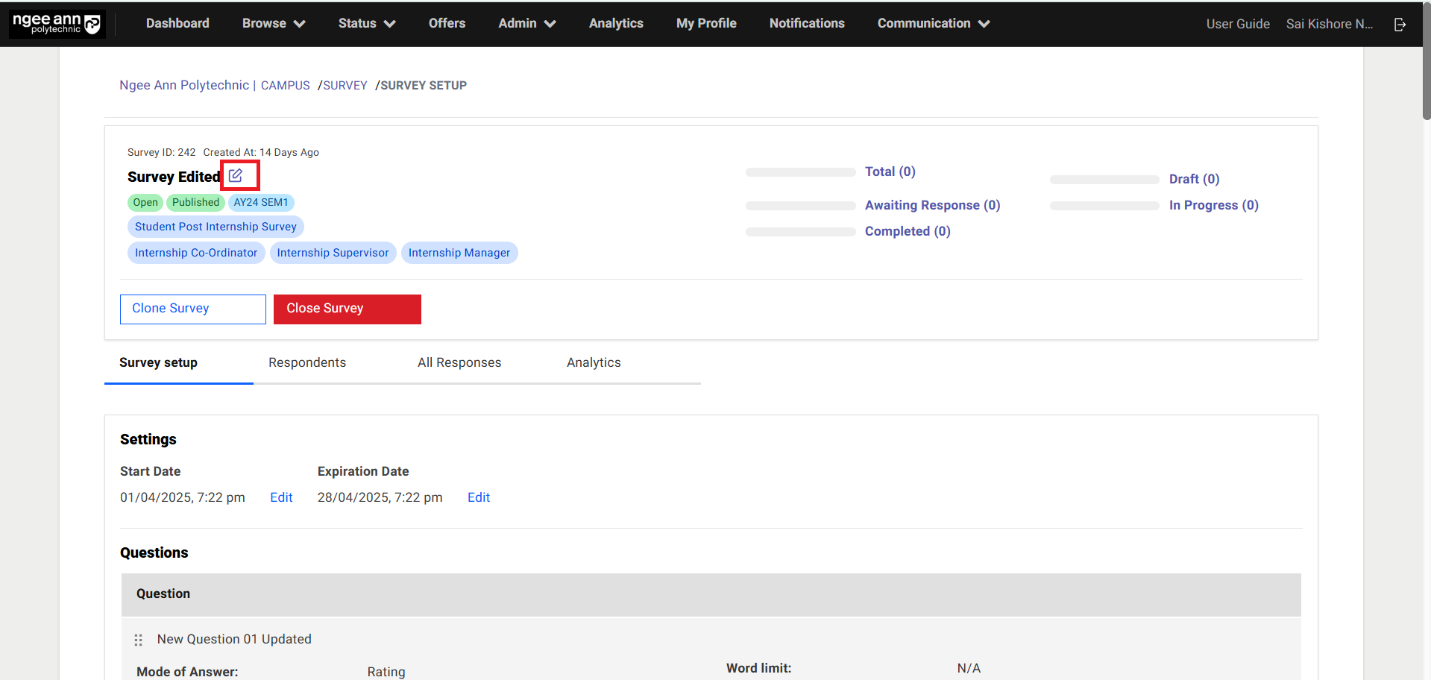Click the edit pencil icon beside Survey Edited
1431x680 pixels.
tap(236, 176)
